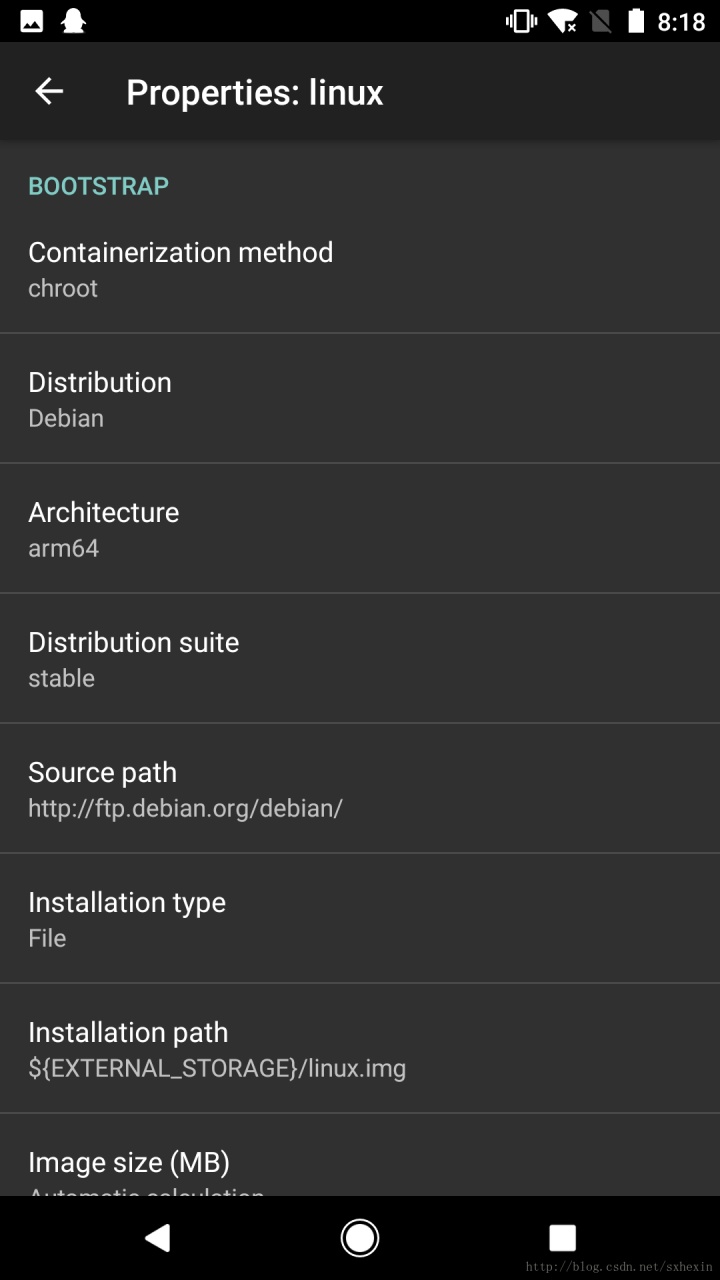Tap the Properties: linux title
Viewport: 720px width, 1280px height.
point(254,92)
